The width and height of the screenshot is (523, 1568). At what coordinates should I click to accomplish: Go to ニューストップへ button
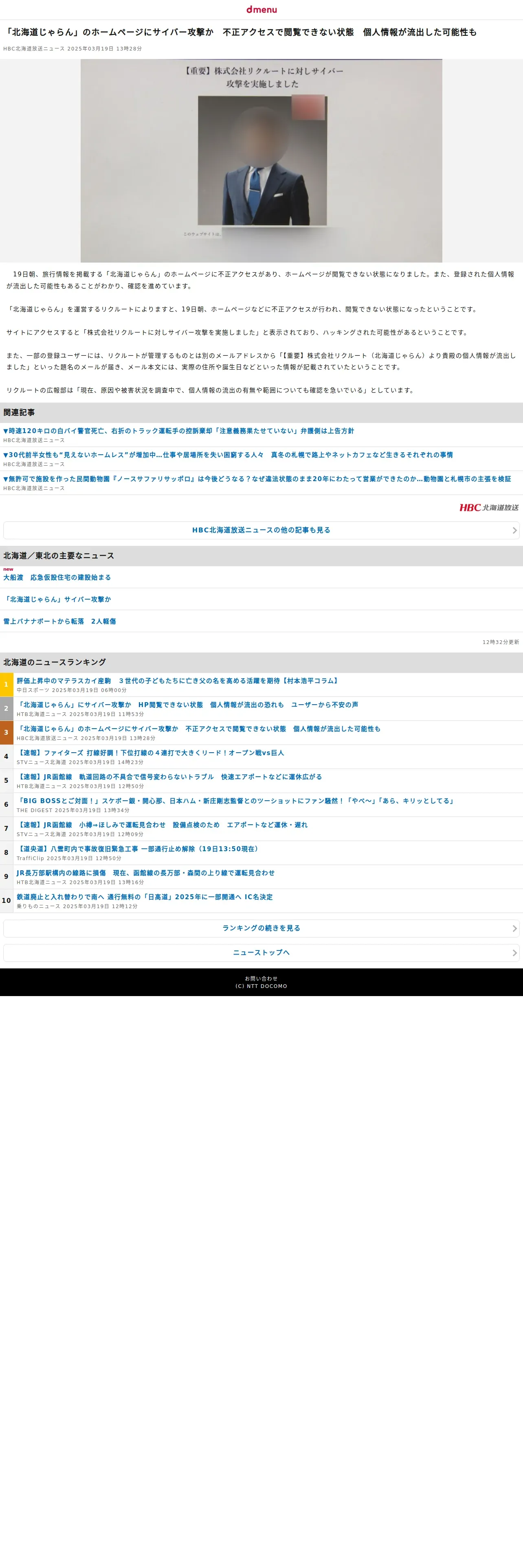click(x=261, y=953)
